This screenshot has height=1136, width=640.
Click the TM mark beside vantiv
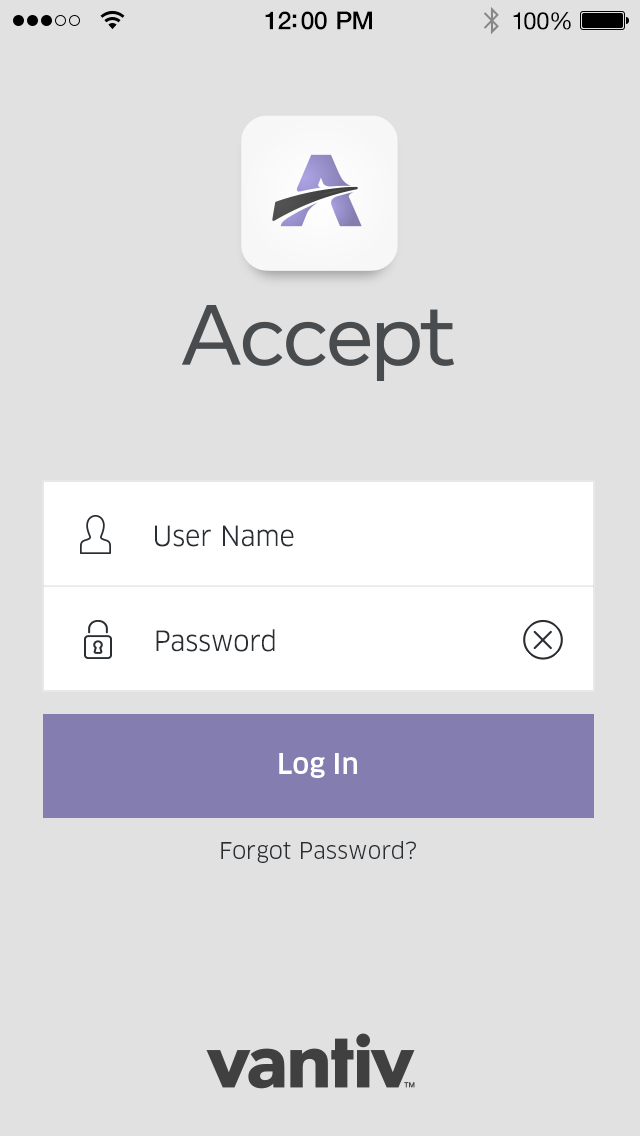409,1085
